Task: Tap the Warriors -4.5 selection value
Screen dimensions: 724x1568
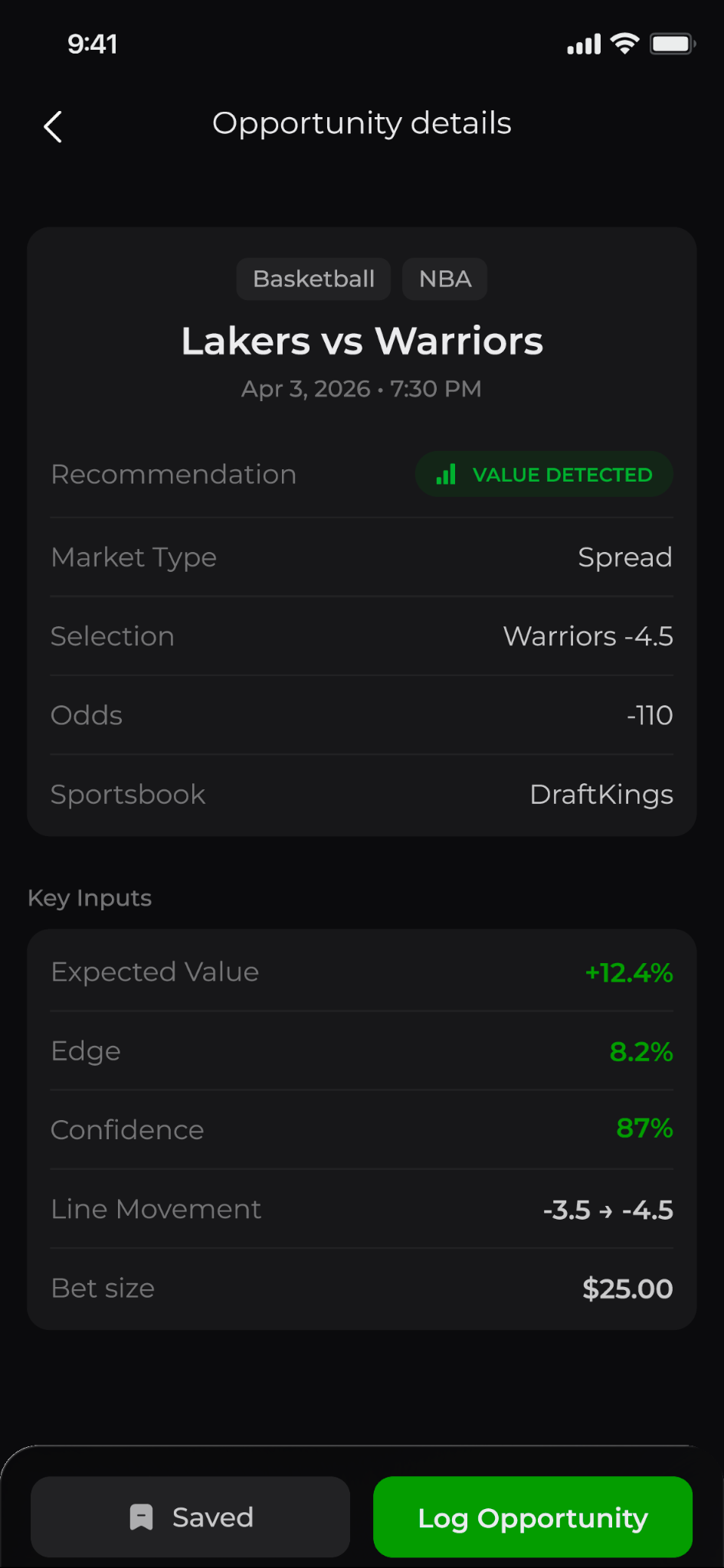Action: pyautogui.click(x=588, y=636)
